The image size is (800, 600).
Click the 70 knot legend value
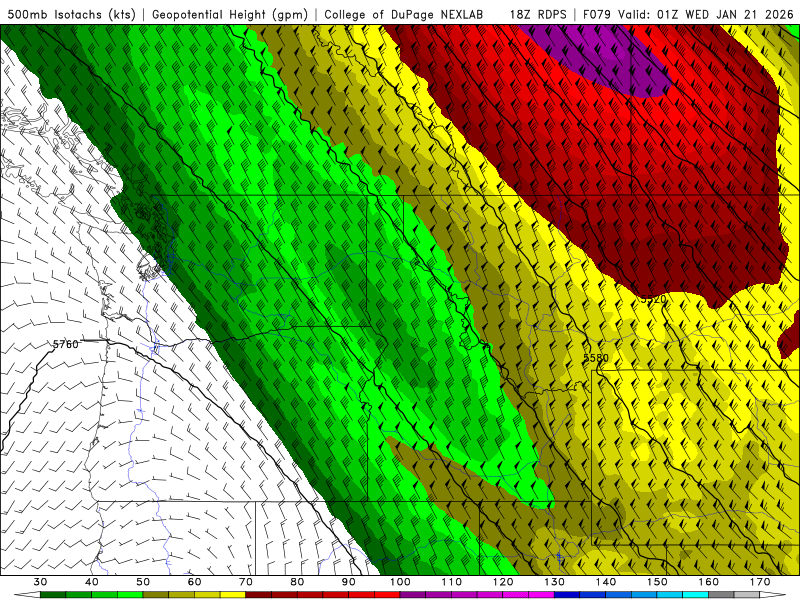point(246,582)
